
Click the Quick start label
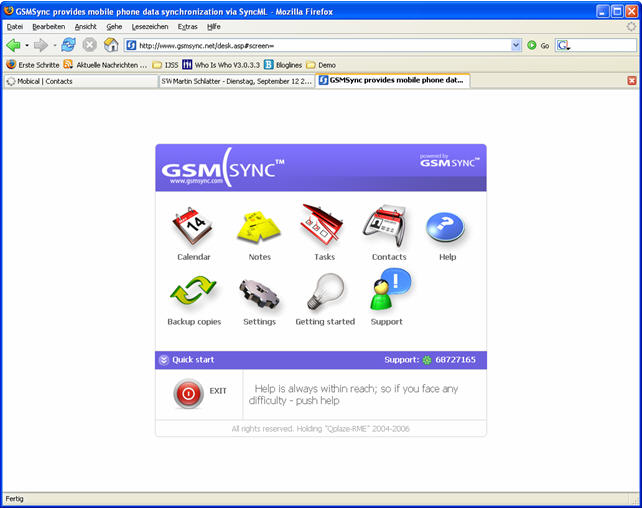[x=193, y=360]
